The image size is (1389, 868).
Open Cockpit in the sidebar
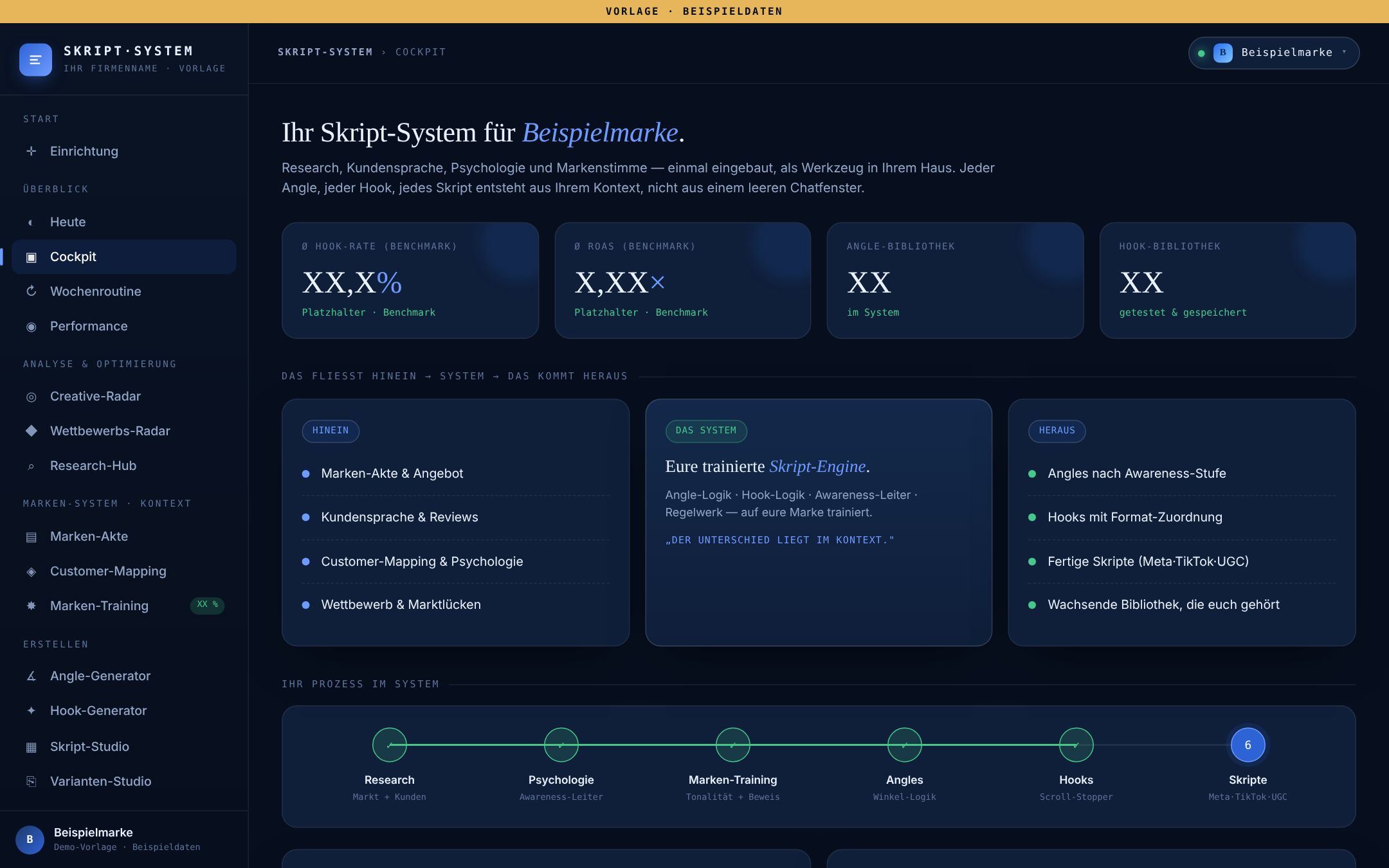click(x=123, y=257)
